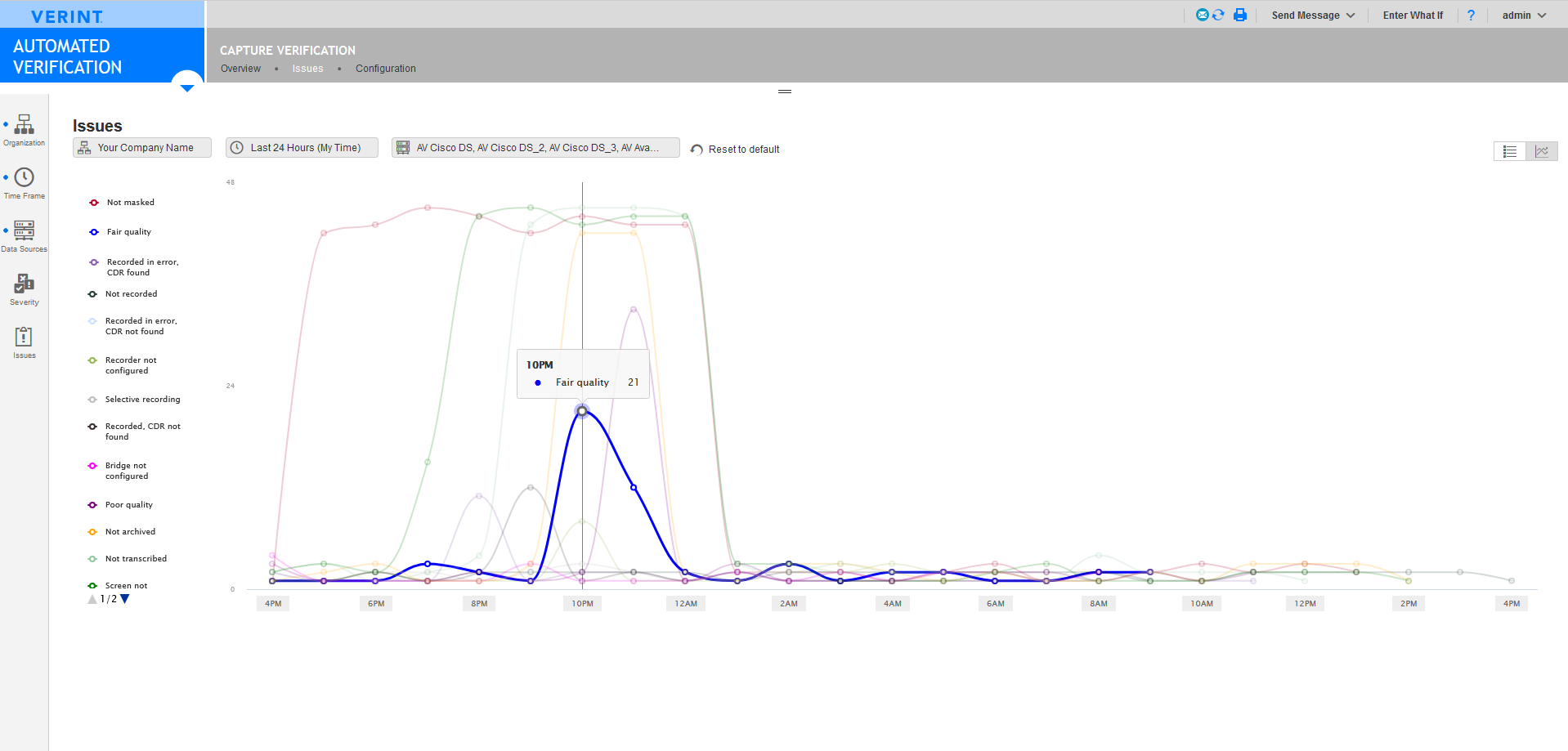Screen dimensions: 1568x751
Task: Go to next legend page arrow
Action: point(125,599)
